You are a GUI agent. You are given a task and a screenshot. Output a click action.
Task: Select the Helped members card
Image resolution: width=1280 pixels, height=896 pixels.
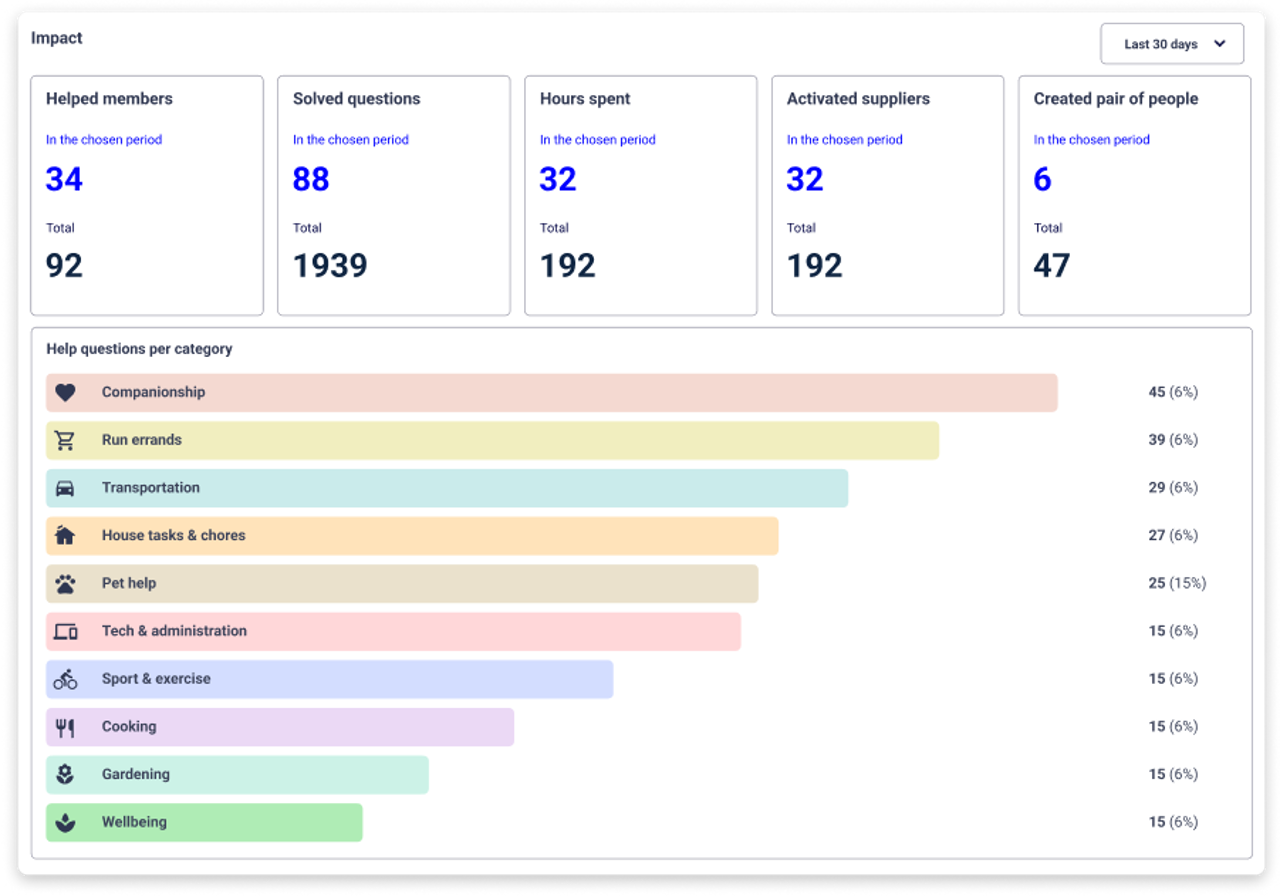tap(147, 196)
